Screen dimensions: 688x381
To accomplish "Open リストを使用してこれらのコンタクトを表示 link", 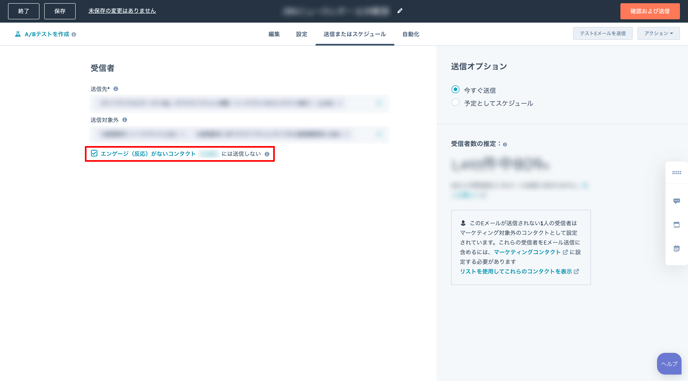I will 516,271.
